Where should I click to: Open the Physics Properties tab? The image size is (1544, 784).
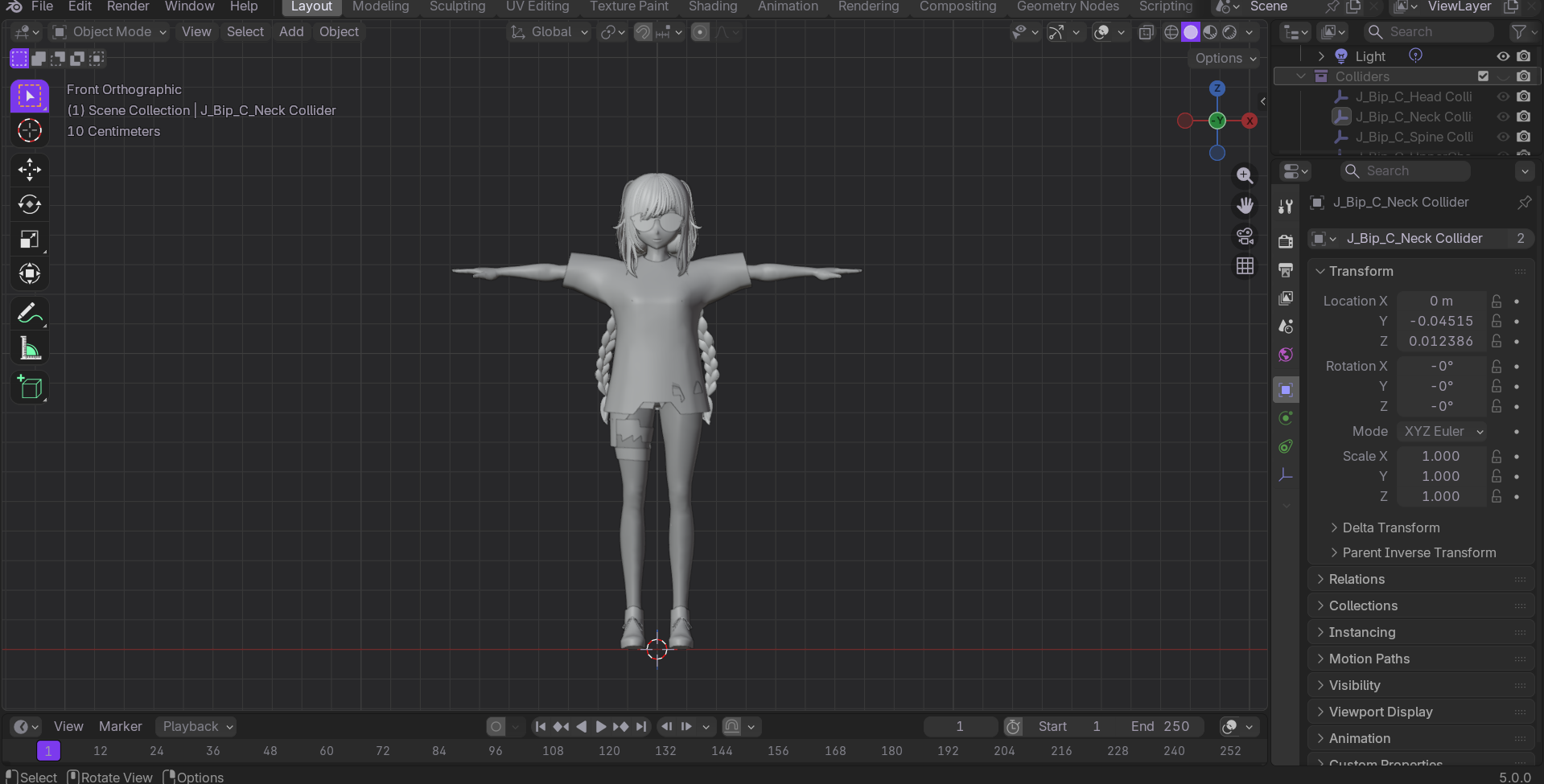[x=1285, y=418]
